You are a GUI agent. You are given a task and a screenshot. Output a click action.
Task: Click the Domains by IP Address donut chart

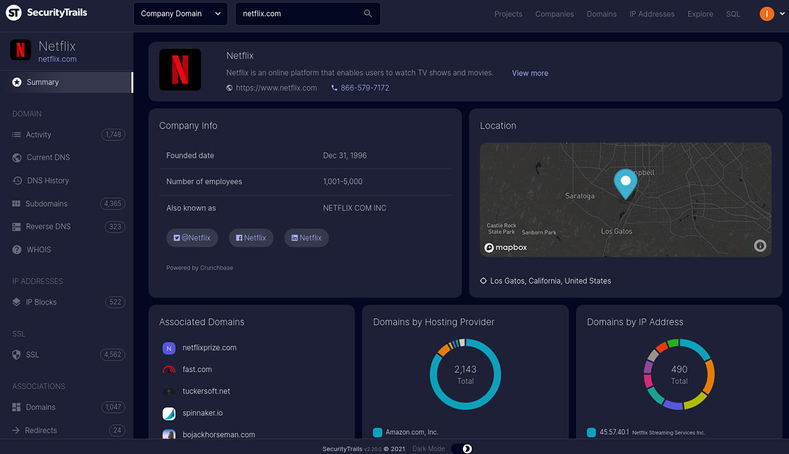pos(679,374)
